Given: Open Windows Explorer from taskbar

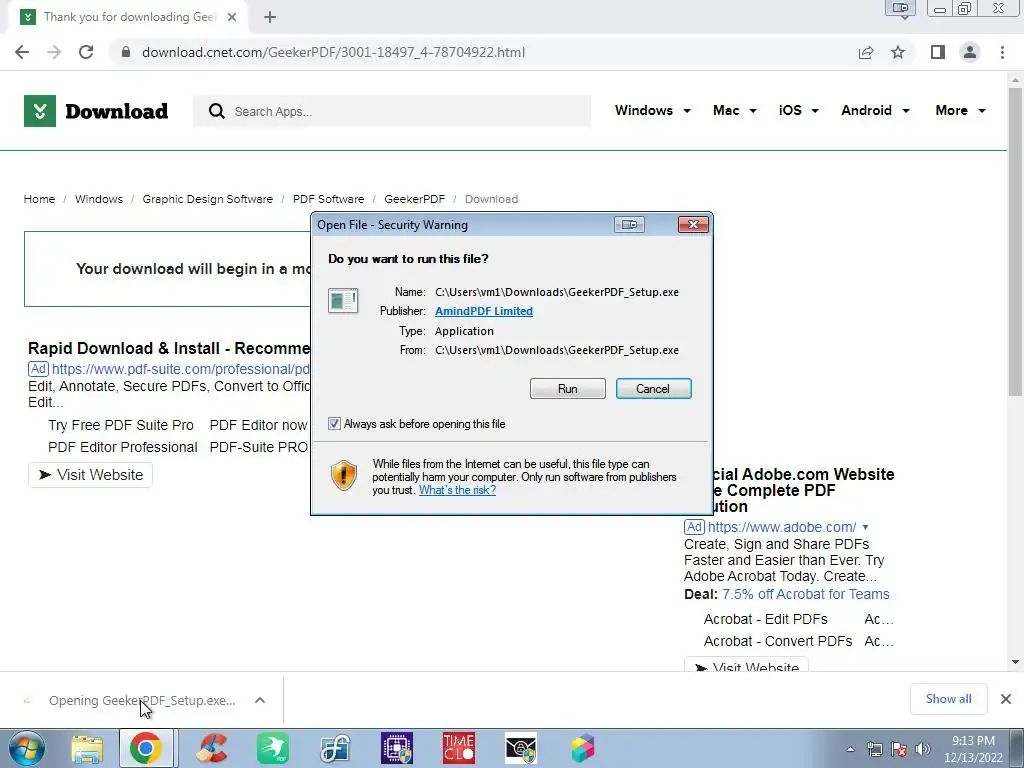Looking at the screenshot, I should [x=87, y=748].
